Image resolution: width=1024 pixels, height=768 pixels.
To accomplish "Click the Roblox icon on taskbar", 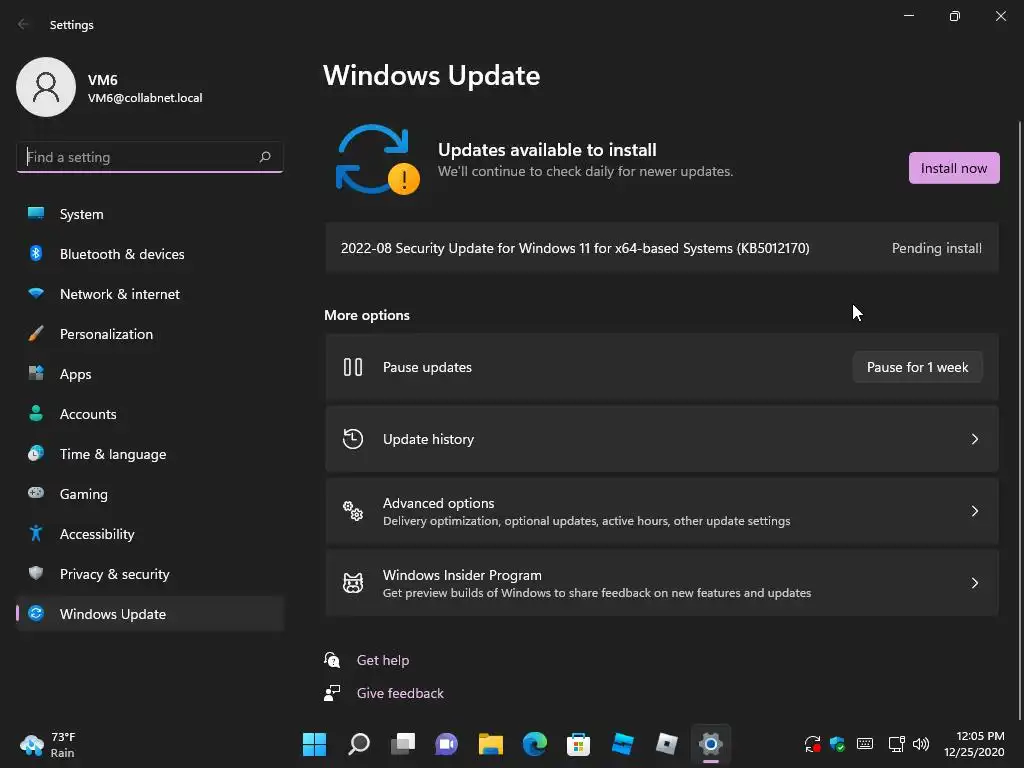I will (666, 744).
